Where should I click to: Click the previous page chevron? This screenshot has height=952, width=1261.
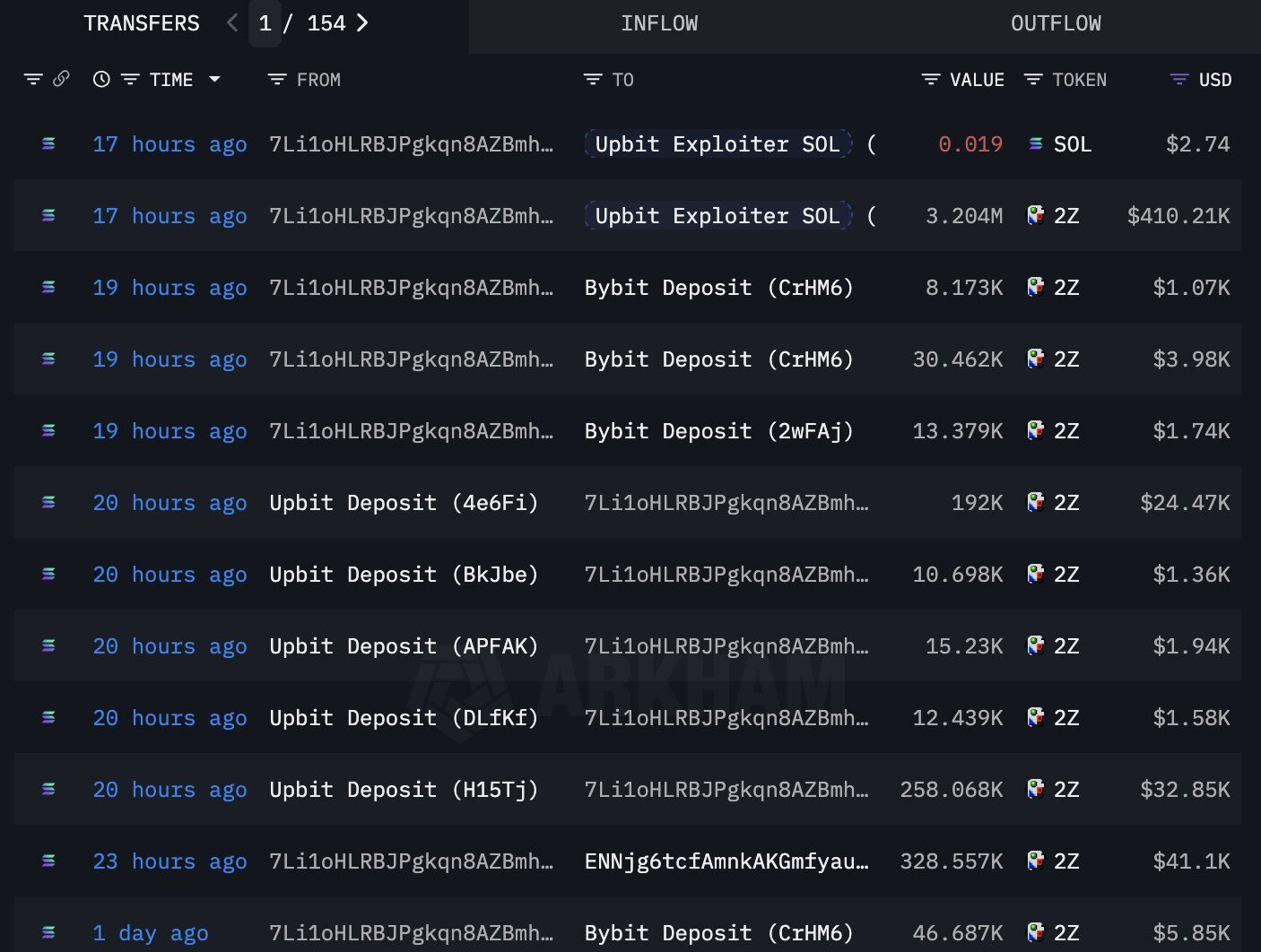tap(230, 23)
